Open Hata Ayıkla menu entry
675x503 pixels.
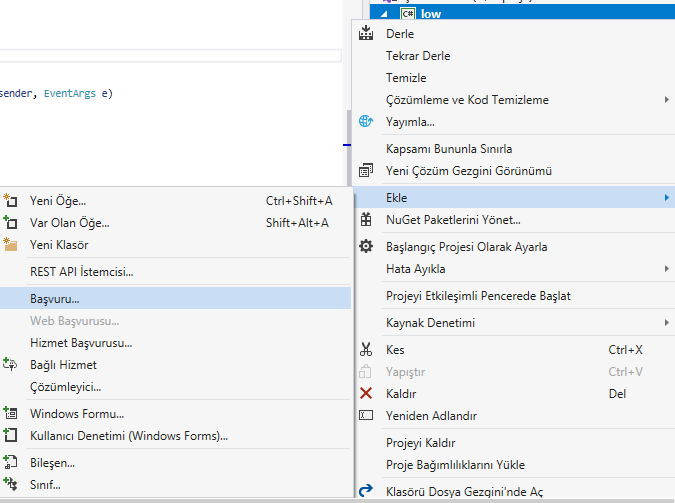514,268
